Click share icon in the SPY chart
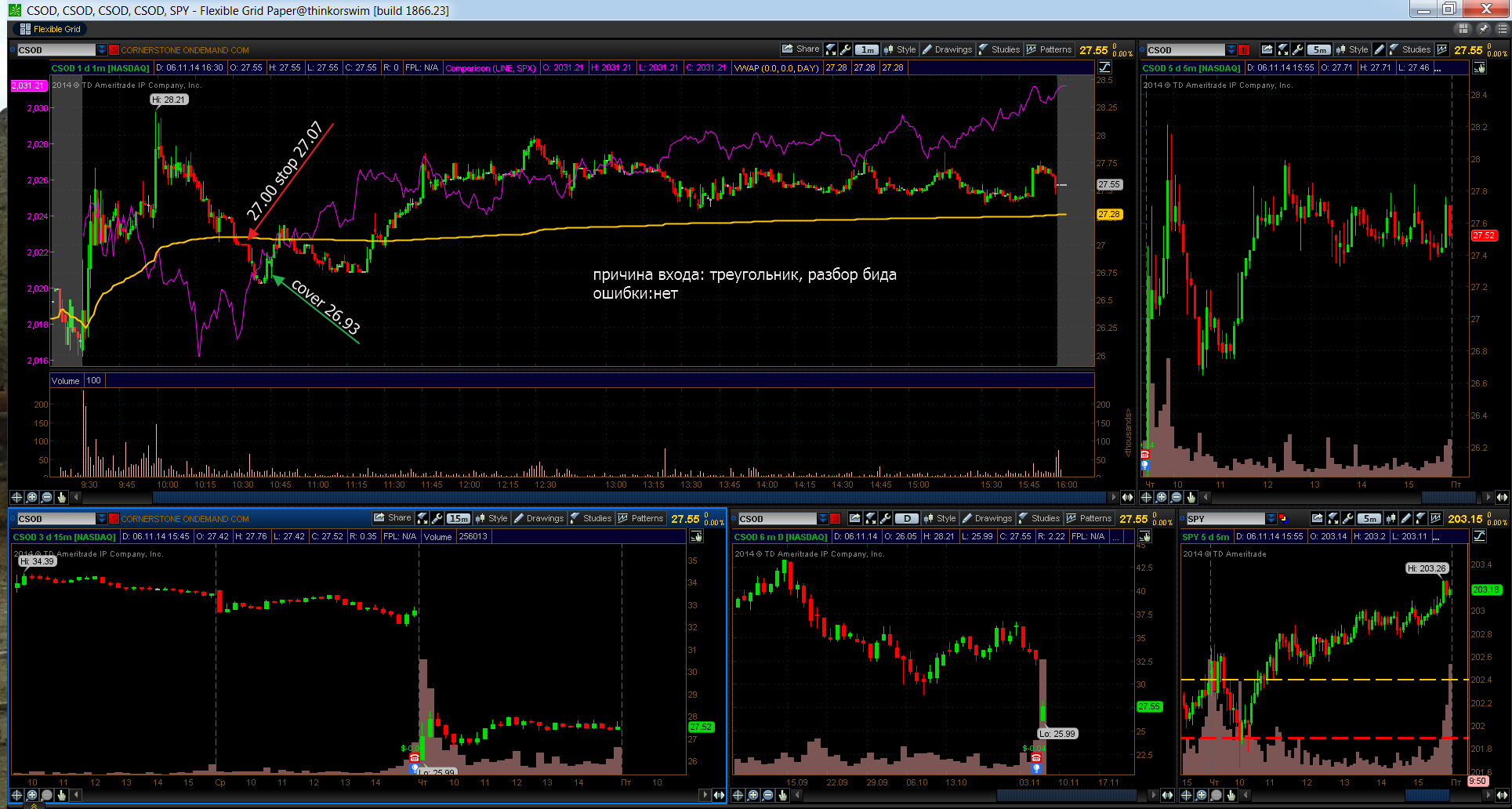This screenshot has height=809, width=1512. coord(1318,518)
